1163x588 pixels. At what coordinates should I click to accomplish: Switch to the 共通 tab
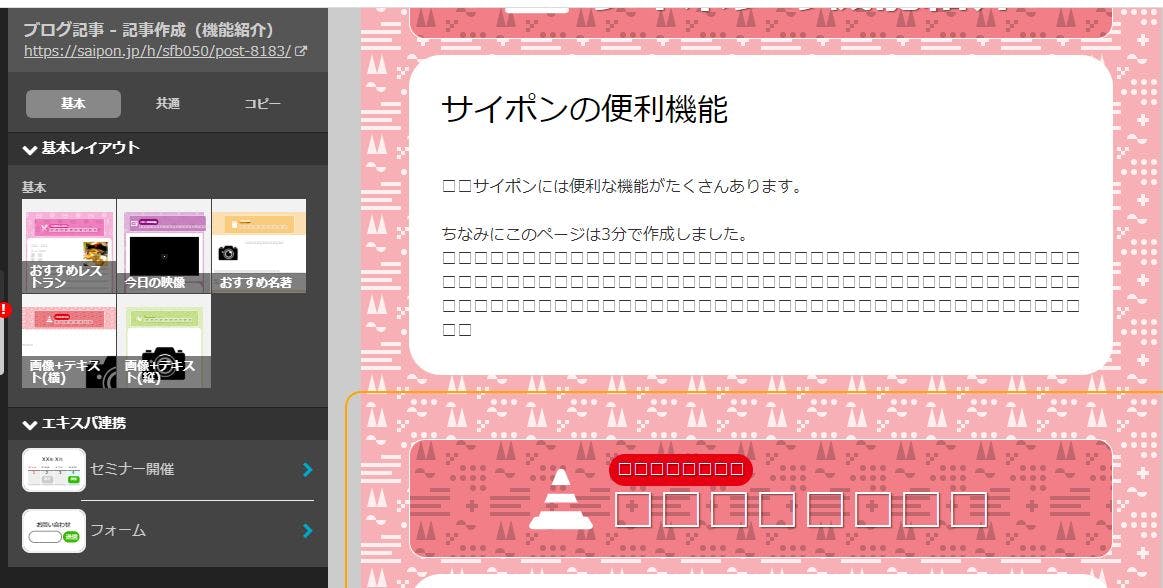[168, 104]
